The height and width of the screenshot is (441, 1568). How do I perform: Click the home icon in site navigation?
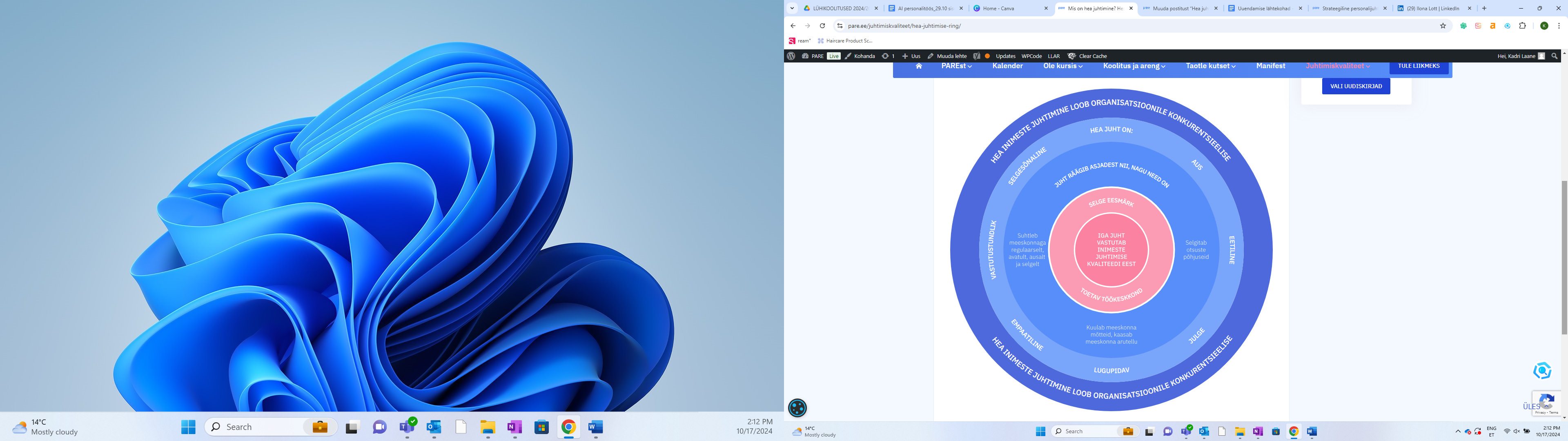[x=918, y=66]
